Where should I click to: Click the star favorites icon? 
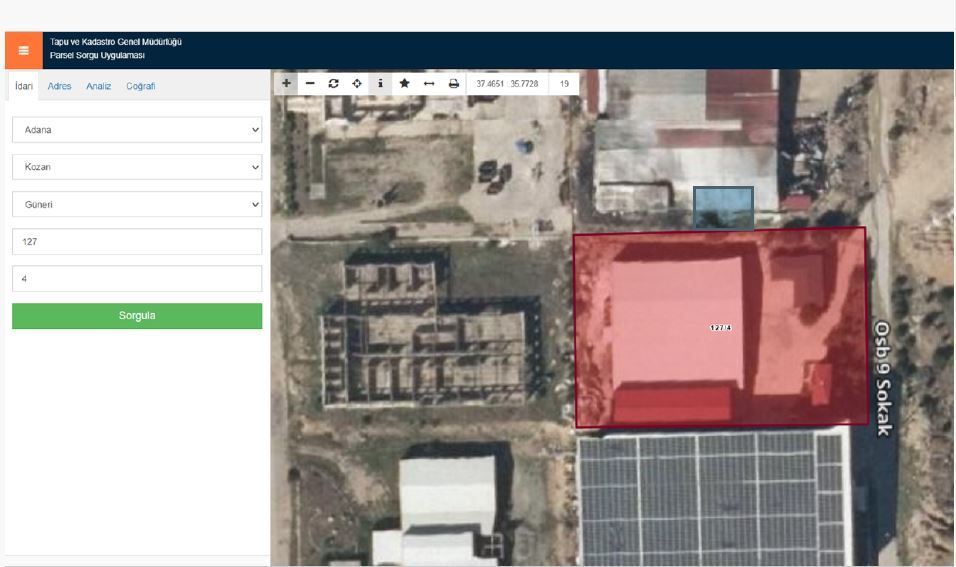[x=404, y=84]
